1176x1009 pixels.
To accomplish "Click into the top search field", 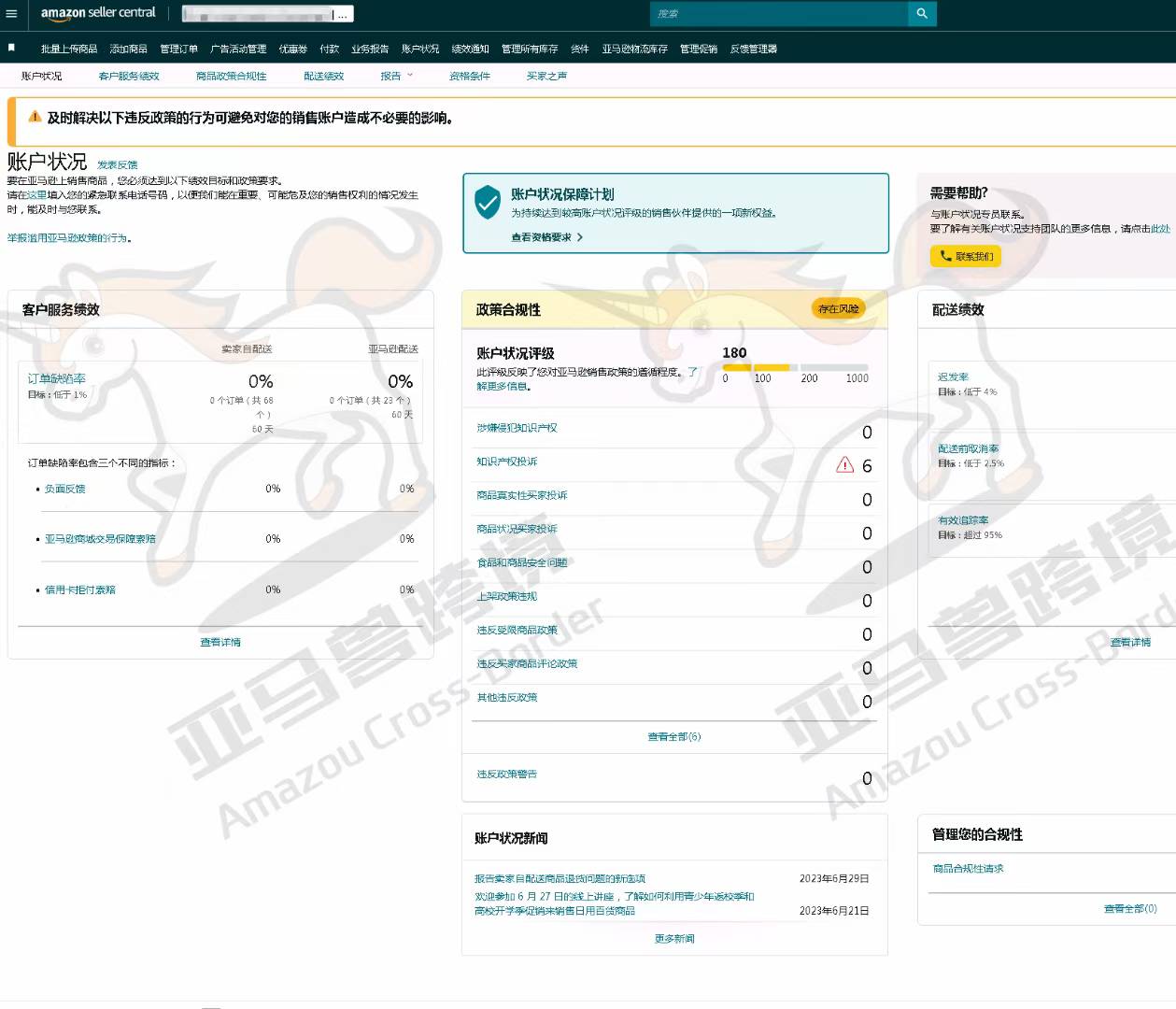I will coord(779,13).
